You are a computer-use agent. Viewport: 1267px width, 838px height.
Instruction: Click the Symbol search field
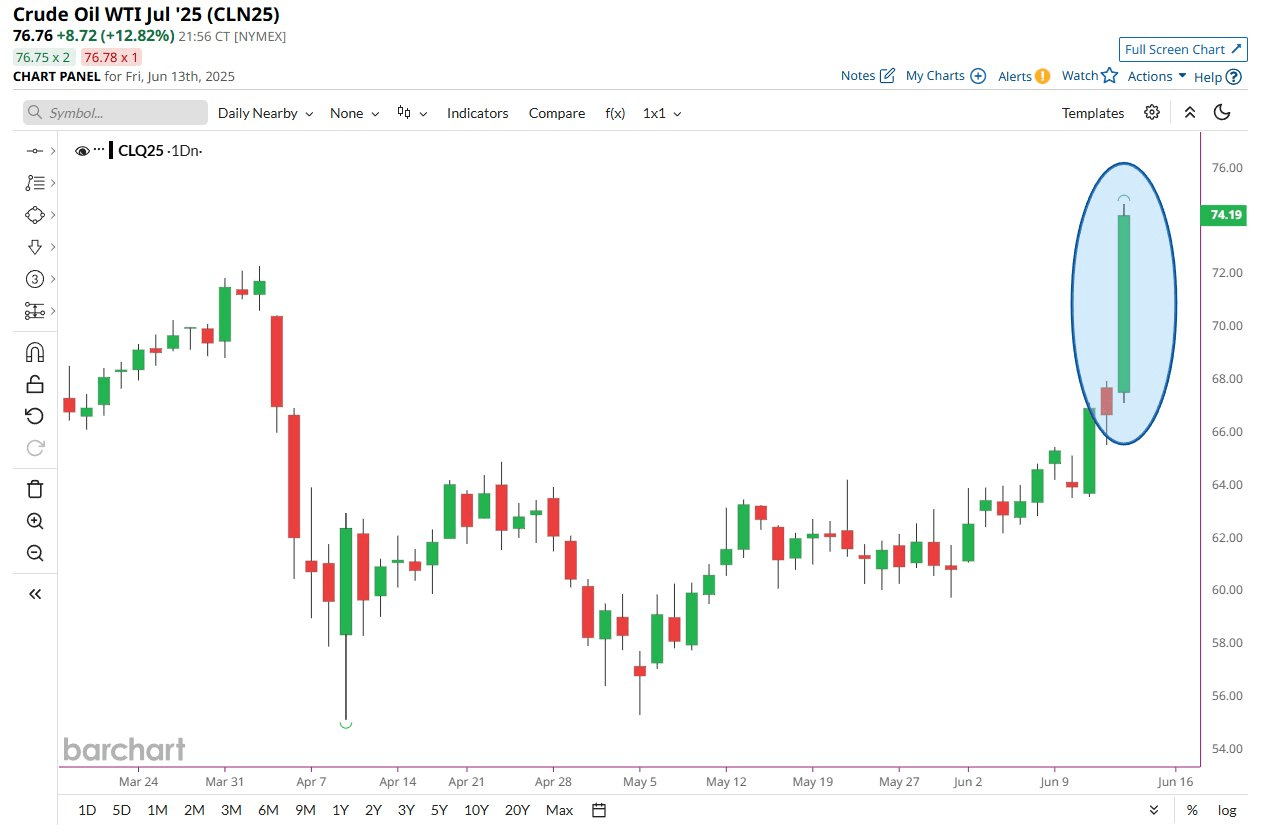tap(115, 113)
